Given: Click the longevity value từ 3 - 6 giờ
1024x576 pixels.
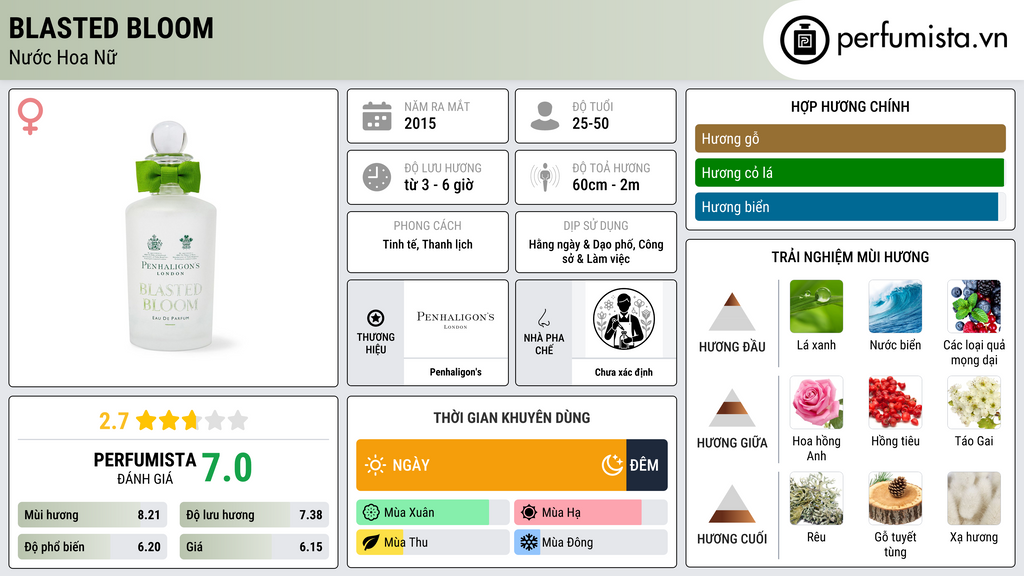Looking at the screenshot, I should 439,185.
